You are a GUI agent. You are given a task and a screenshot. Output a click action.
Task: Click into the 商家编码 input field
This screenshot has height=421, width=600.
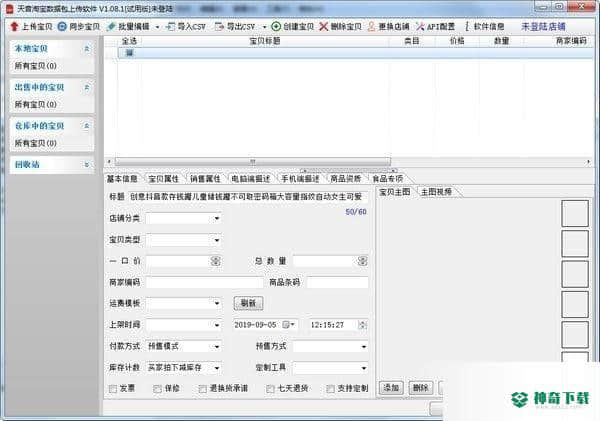203,282
